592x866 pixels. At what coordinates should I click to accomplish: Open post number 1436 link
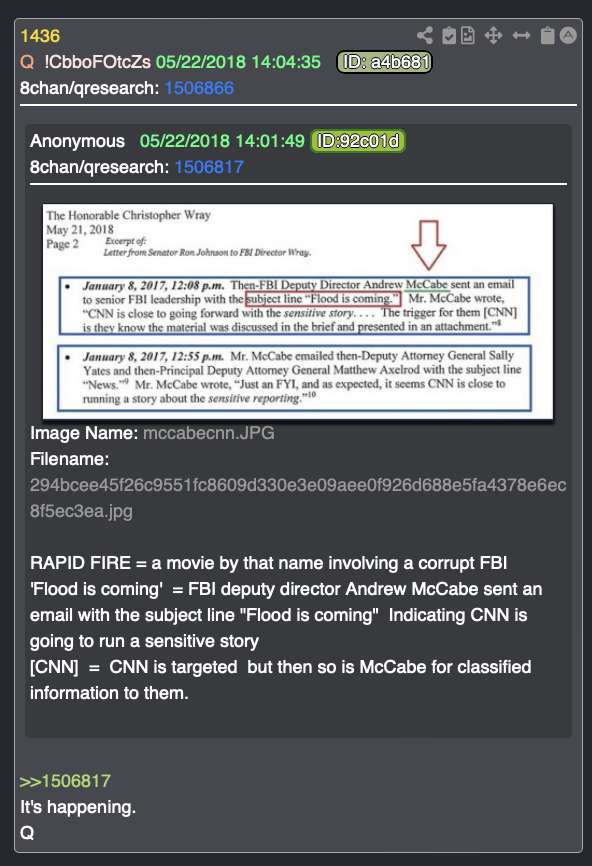(40, 36)
